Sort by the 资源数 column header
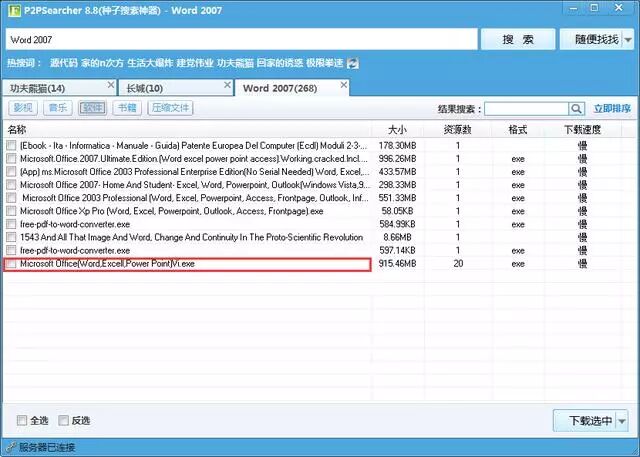The width and height of the screenshot is (640, 457). coord(458,130)
